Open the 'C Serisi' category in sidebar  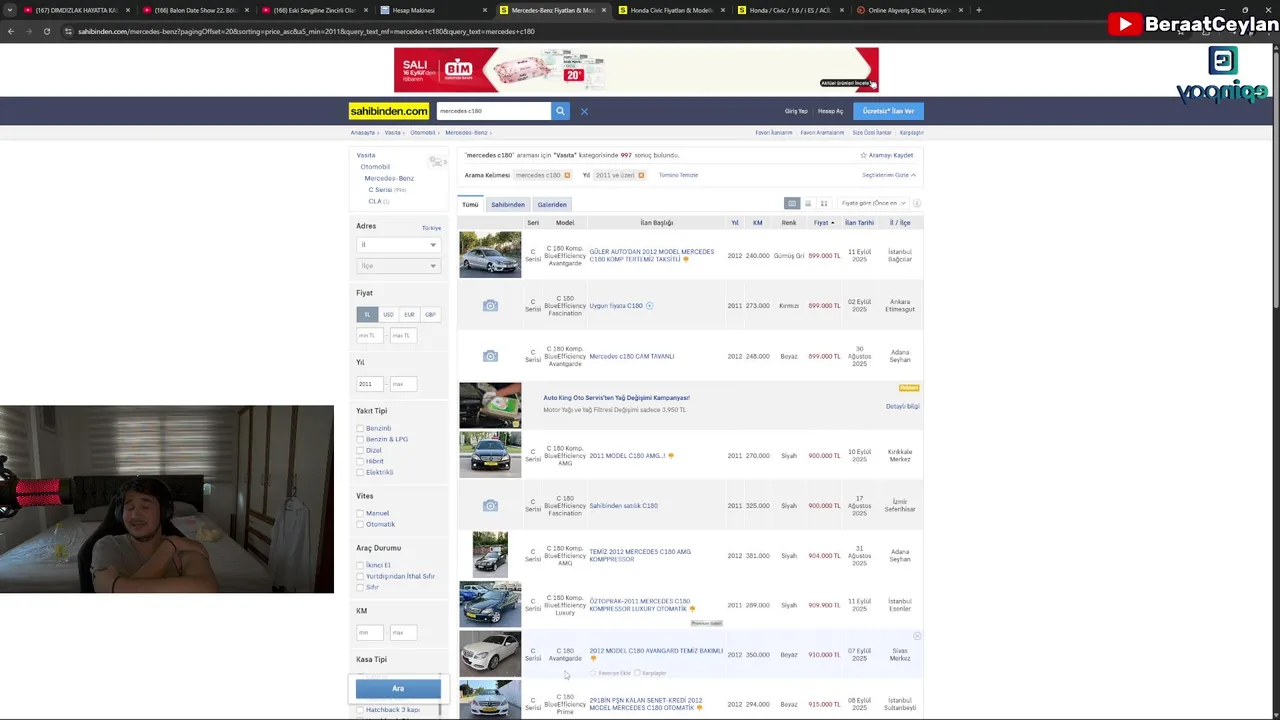pyautogui.click(x=380, y=190)
